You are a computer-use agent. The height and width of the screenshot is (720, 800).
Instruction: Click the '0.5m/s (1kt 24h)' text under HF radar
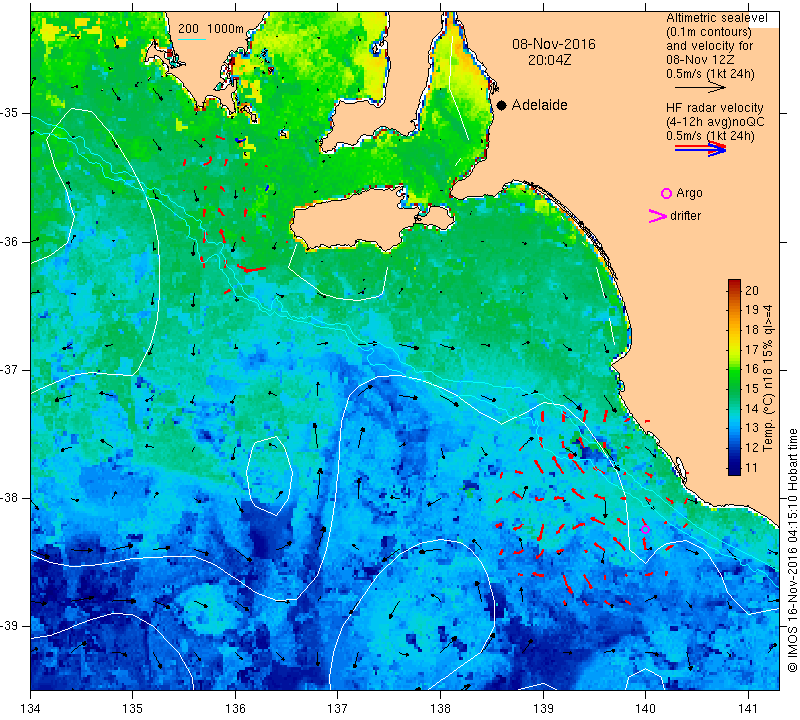click(x=710, y=136)
